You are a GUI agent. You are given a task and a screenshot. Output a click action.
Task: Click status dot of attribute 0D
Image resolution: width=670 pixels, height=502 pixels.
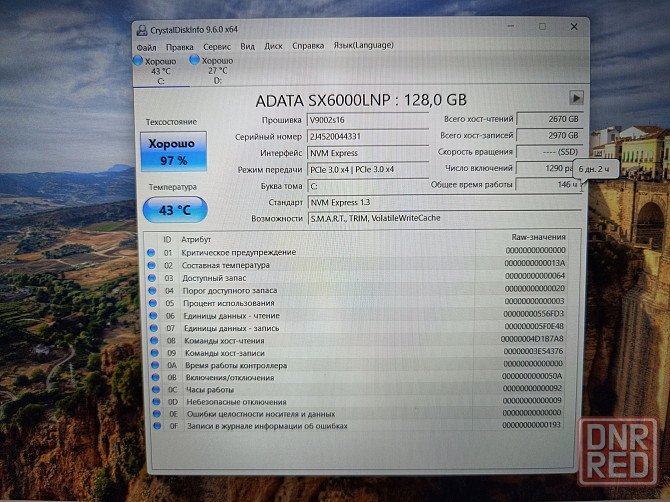click(x=156, y=402)
